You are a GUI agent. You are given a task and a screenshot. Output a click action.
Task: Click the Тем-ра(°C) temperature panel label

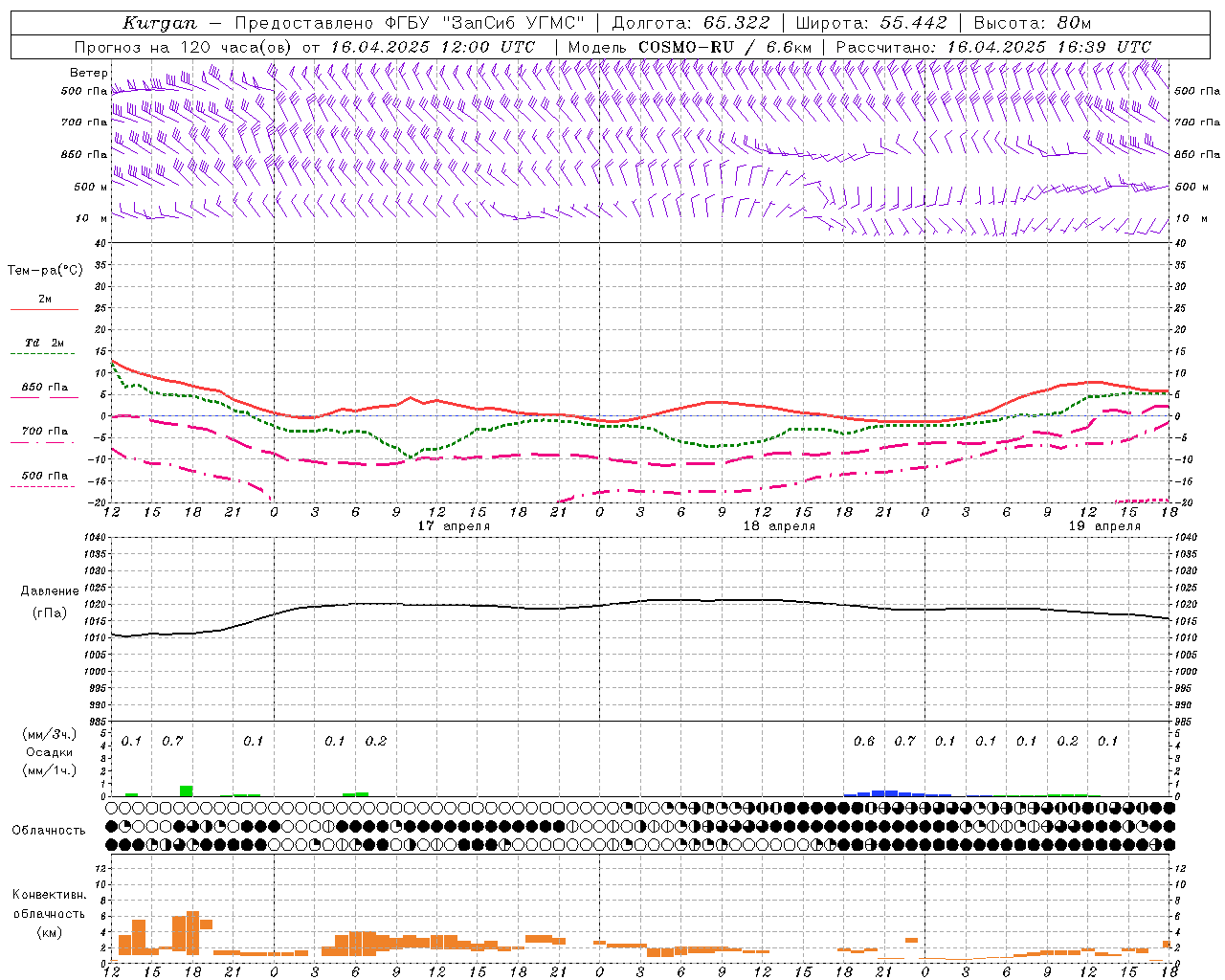coord(45,271)
